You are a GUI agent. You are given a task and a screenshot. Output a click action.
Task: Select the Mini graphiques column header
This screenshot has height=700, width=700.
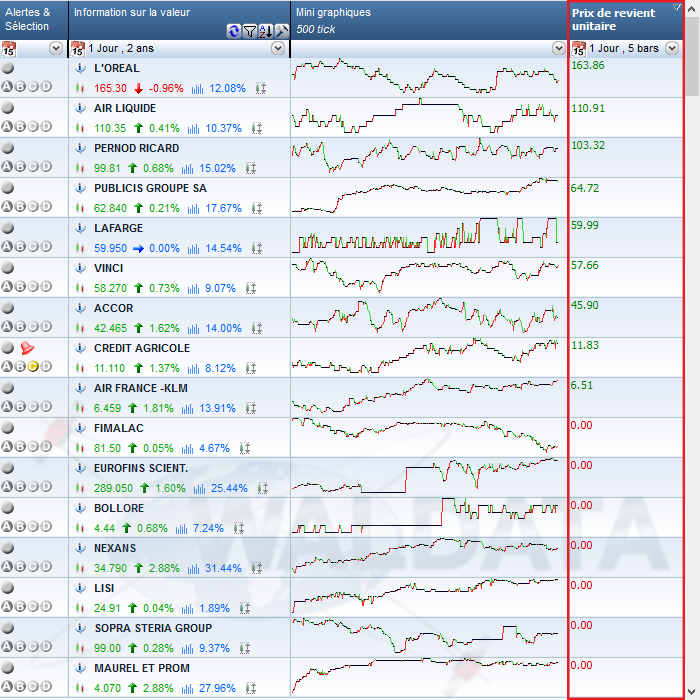[429, 20]
